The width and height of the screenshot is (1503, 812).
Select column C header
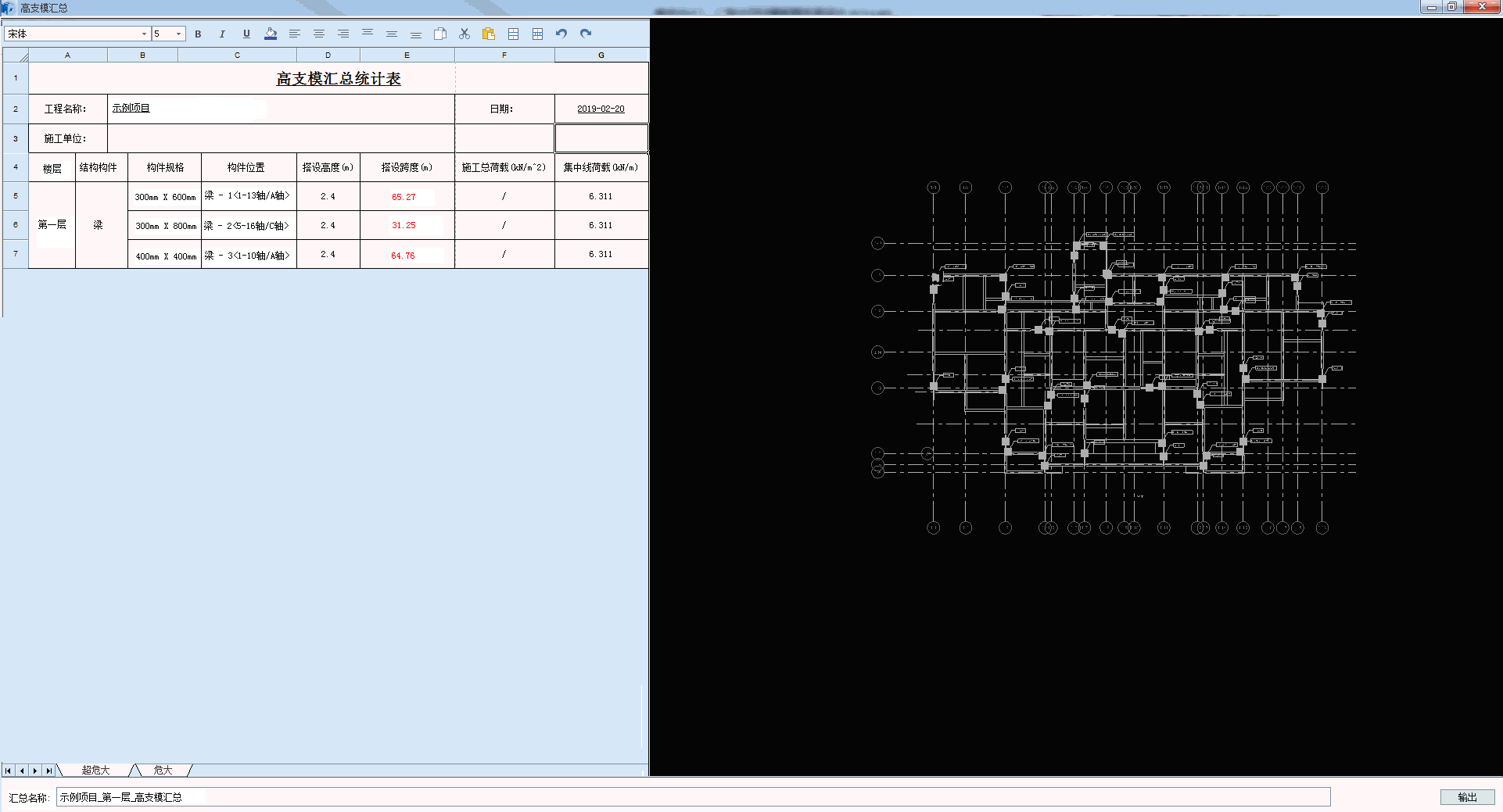(237, 55)
